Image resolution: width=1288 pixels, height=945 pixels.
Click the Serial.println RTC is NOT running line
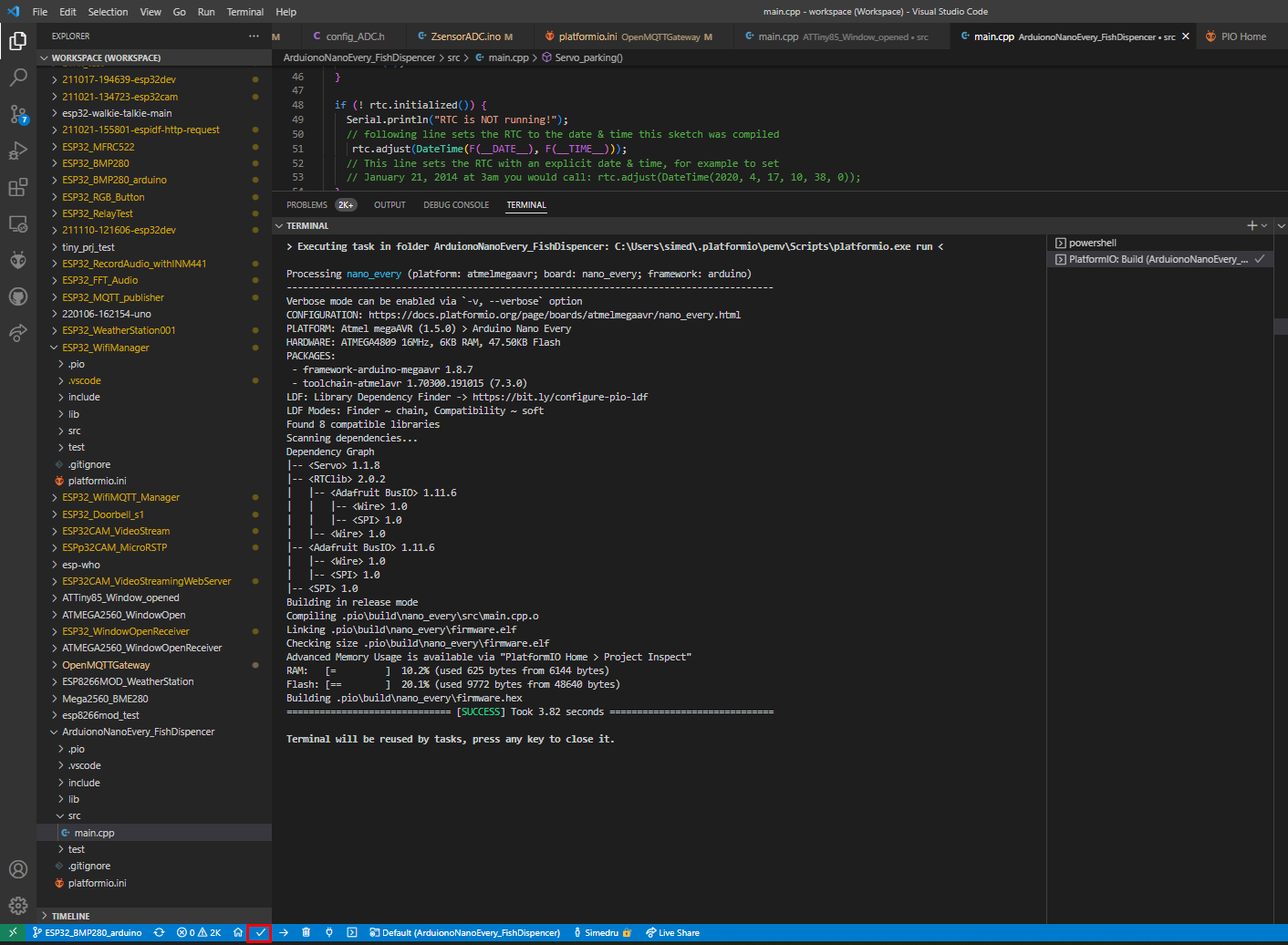tap(457, 119)
